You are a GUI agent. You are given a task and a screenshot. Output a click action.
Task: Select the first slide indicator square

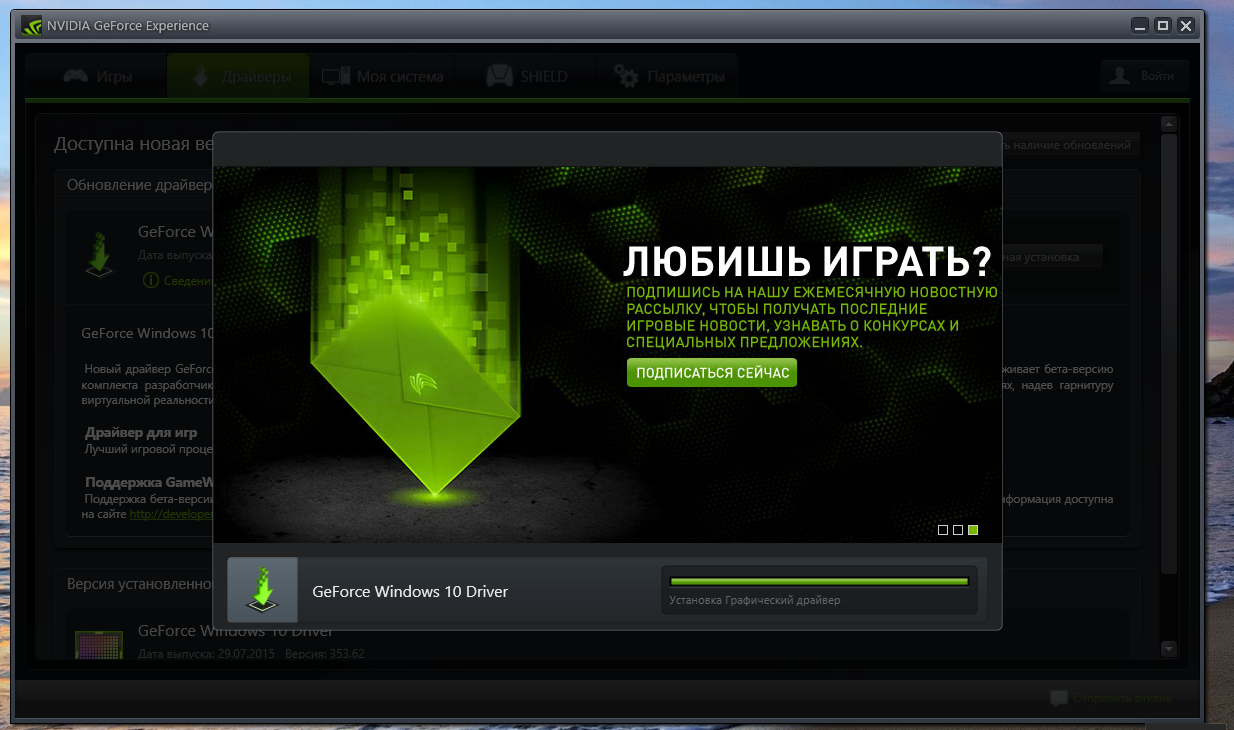click(x=943, y=530)
